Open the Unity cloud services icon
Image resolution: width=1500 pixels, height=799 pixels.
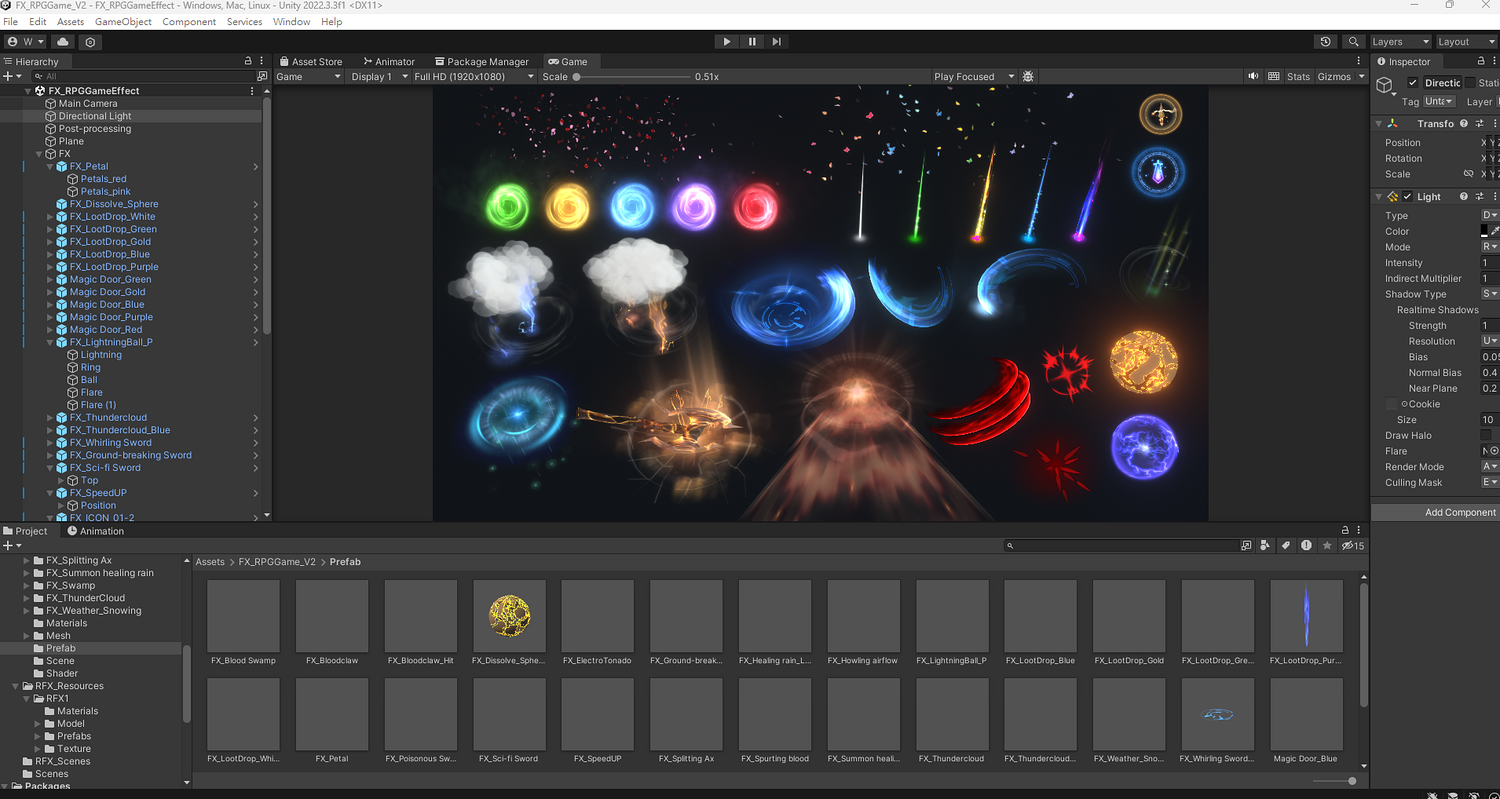pos(63,42)
